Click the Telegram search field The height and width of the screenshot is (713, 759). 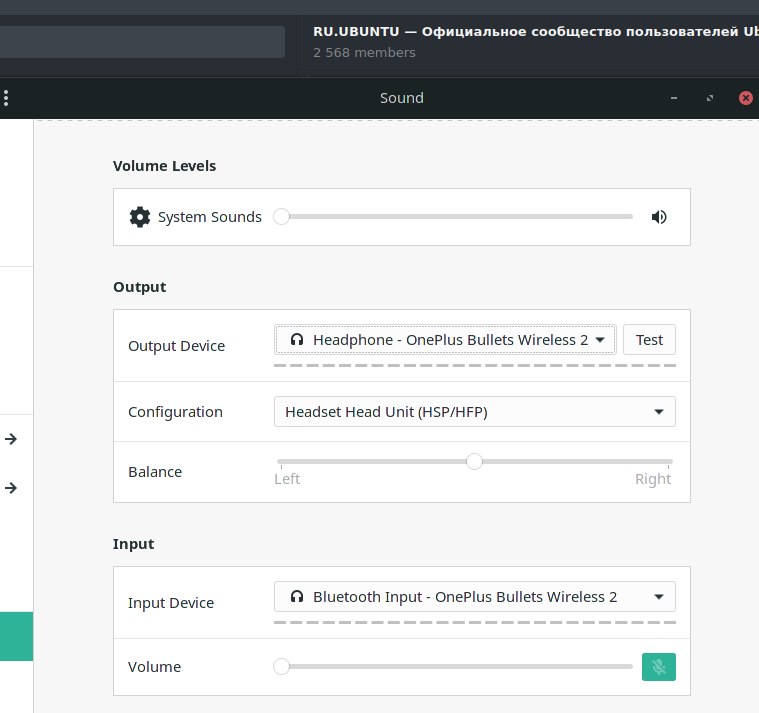click(x=142, y=42)
